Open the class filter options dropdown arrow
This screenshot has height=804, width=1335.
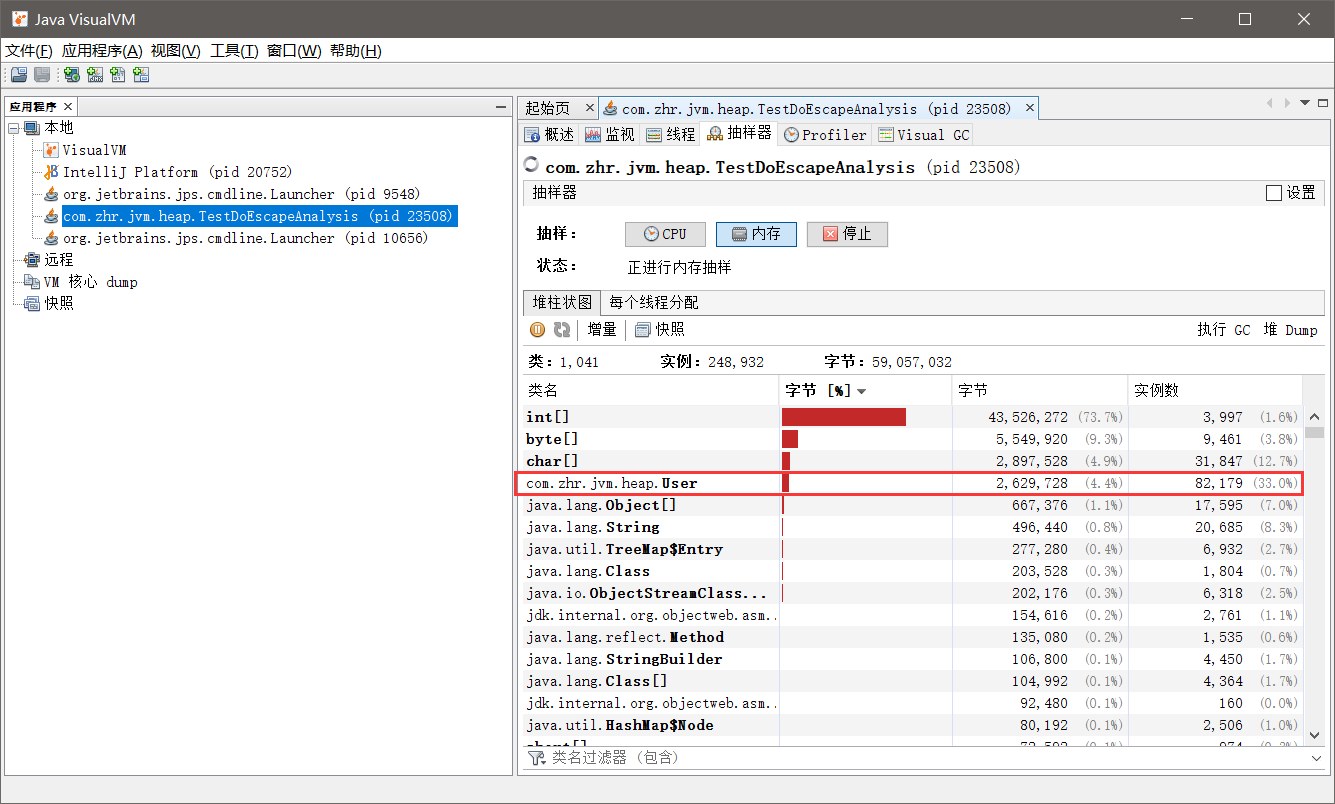(1316, 759)
